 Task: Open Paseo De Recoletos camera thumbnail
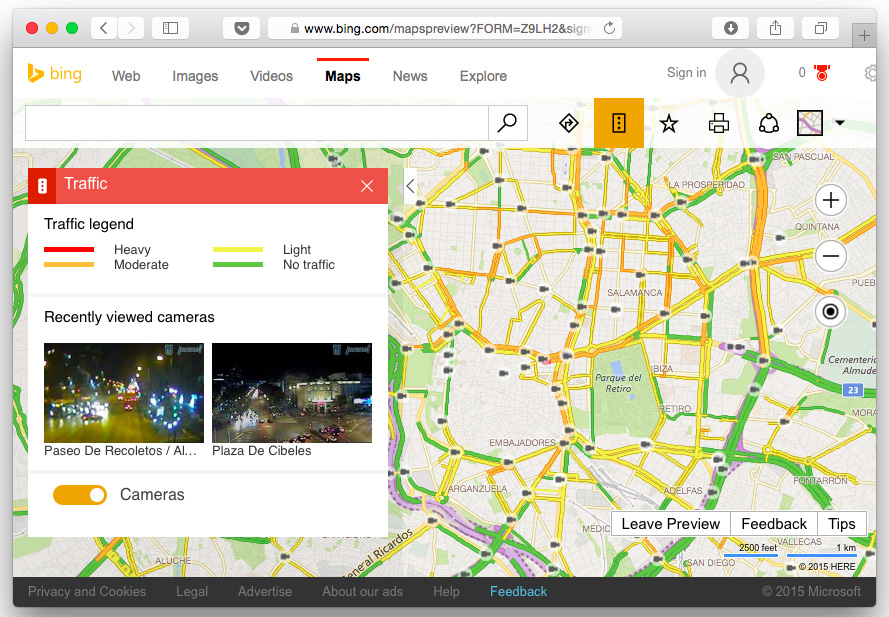point(124,392)
